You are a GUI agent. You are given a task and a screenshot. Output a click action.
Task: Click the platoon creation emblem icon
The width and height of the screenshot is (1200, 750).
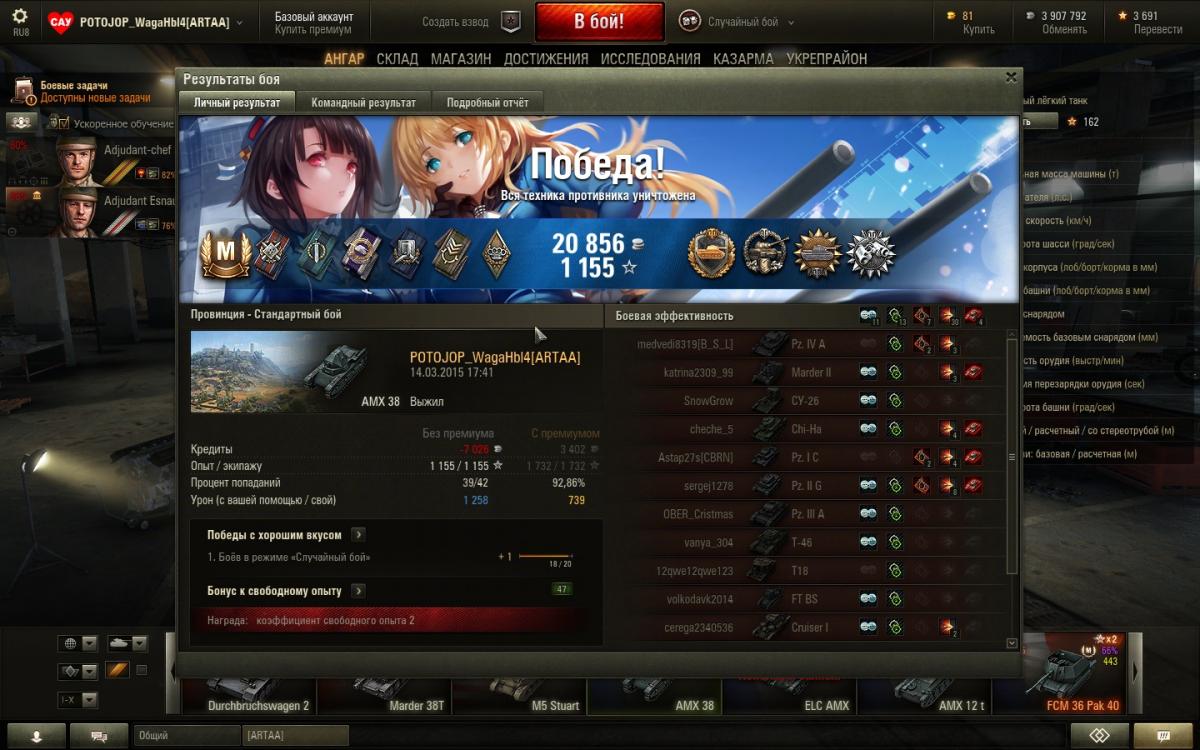pyautogui.click(x=510, y=21)
